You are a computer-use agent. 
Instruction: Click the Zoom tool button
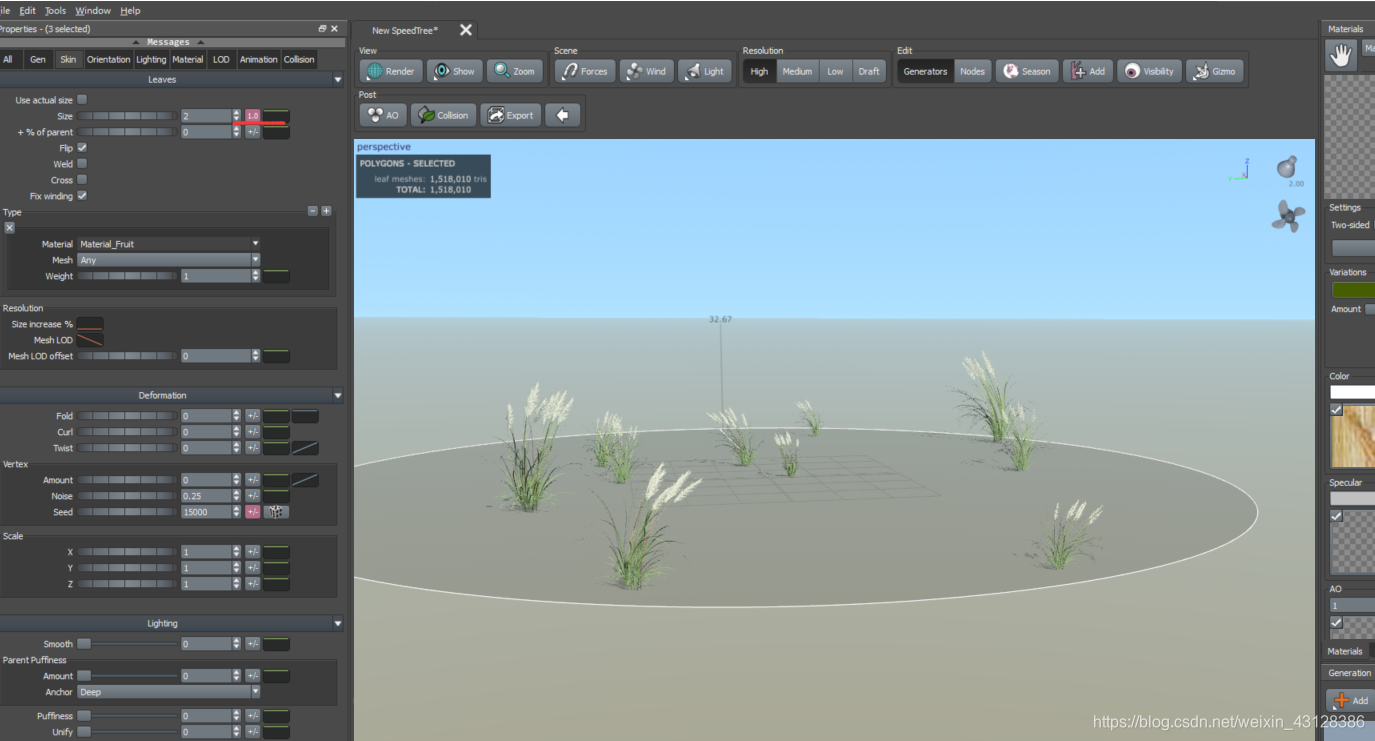(514, 71)
